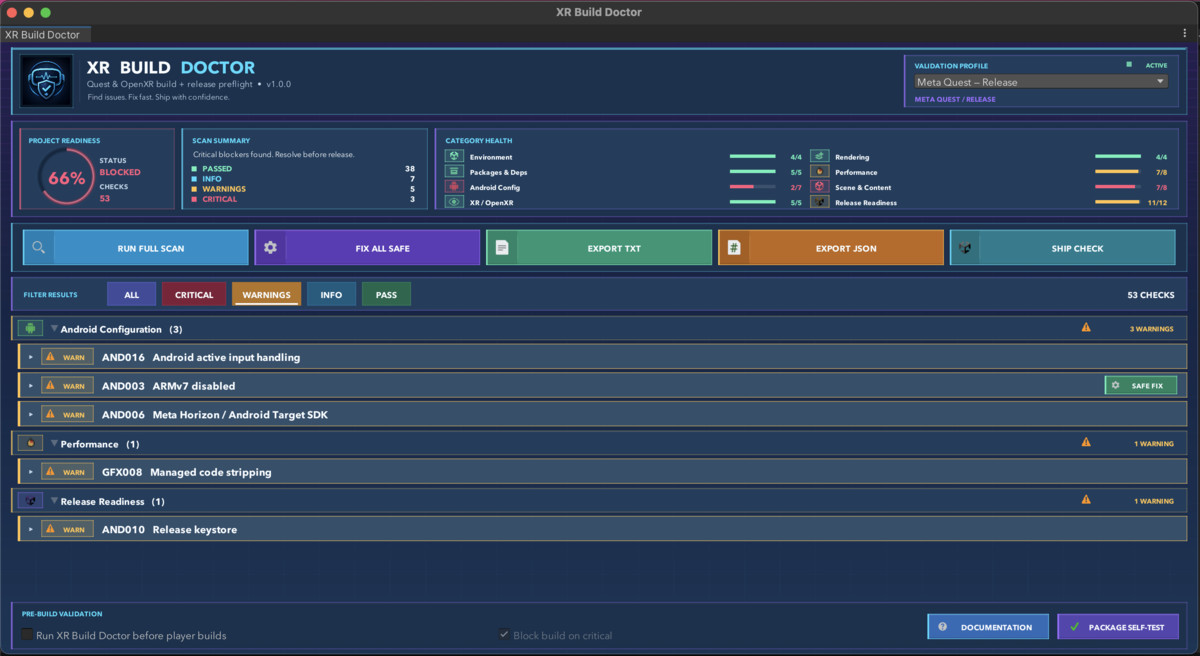Collapse the Release Readiness group

(55, 502)
